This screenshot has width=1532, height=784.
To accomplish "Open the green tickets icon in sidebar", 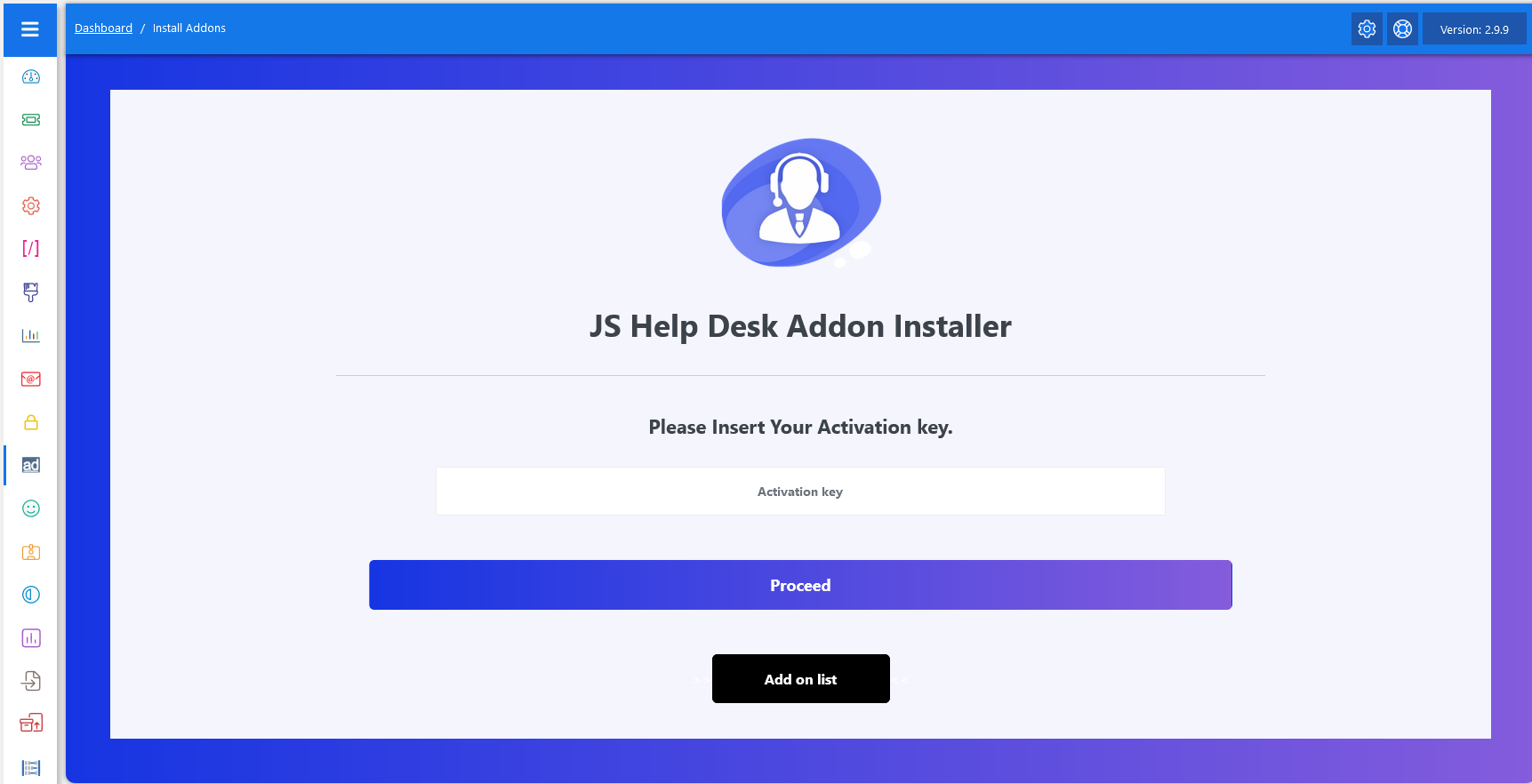I will point(31,120).
